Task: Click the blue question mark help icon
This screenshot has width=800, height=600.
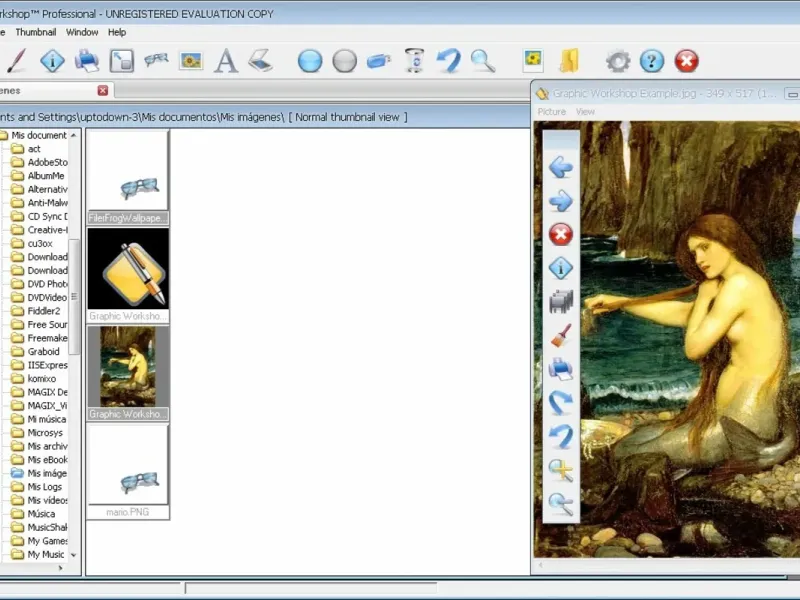Action: click(652, 61)
